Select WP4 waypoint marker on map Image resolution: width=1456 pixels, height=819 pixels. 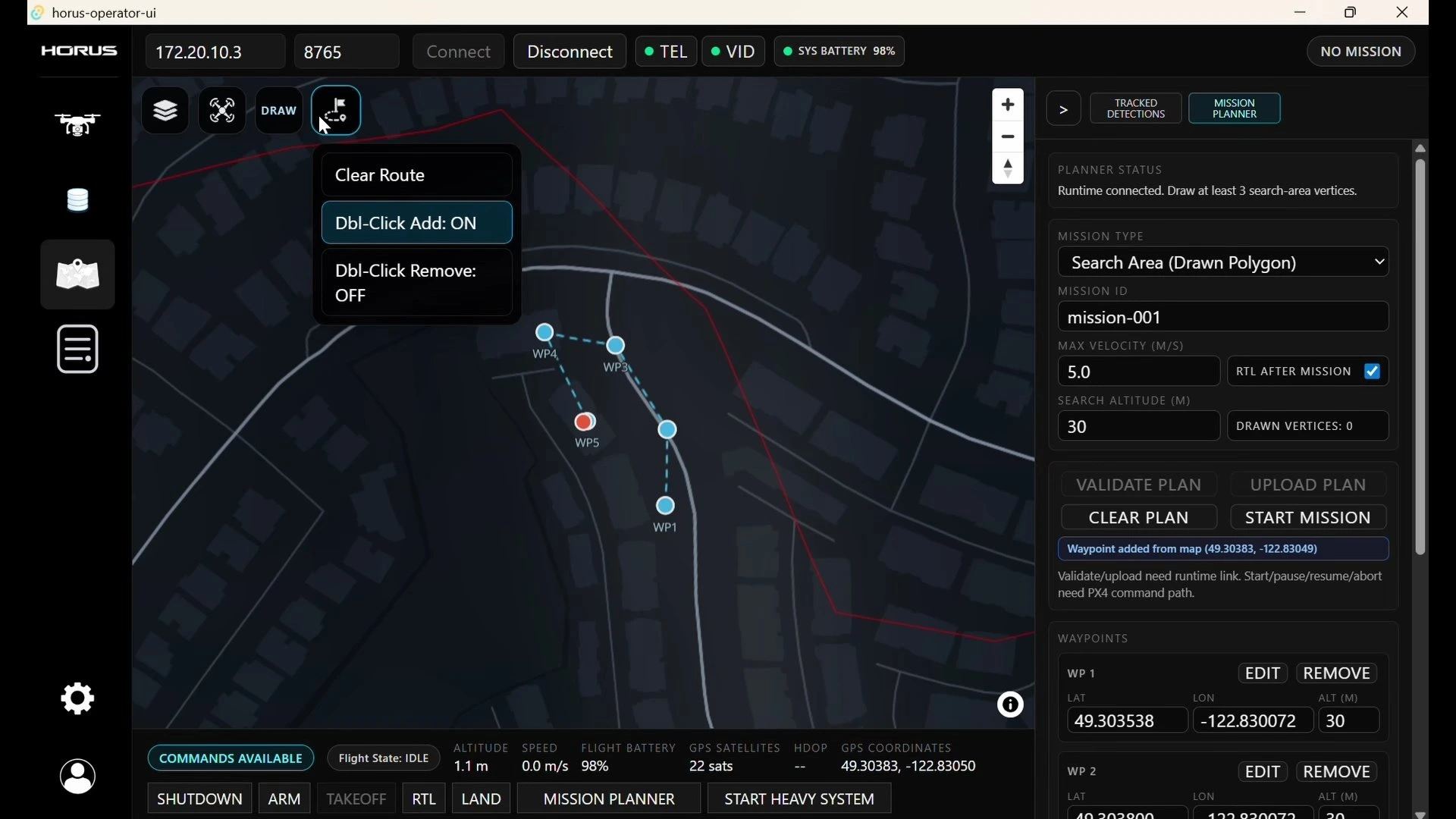[544, 332]
